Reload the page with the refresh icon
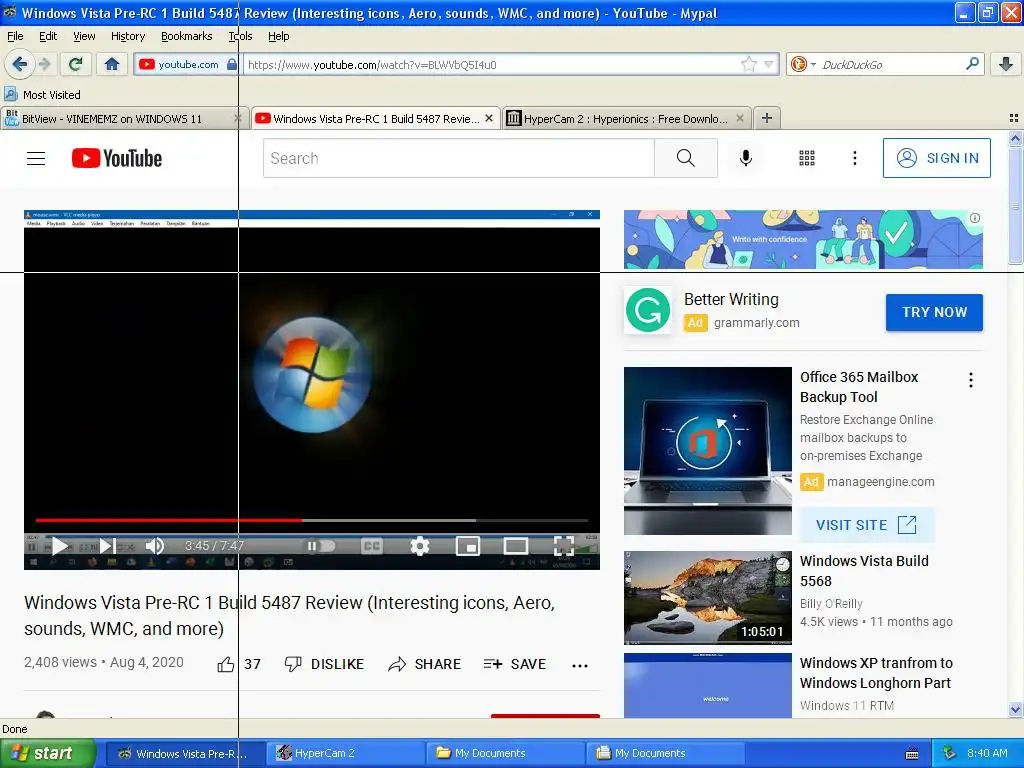 tap(76, 64)
